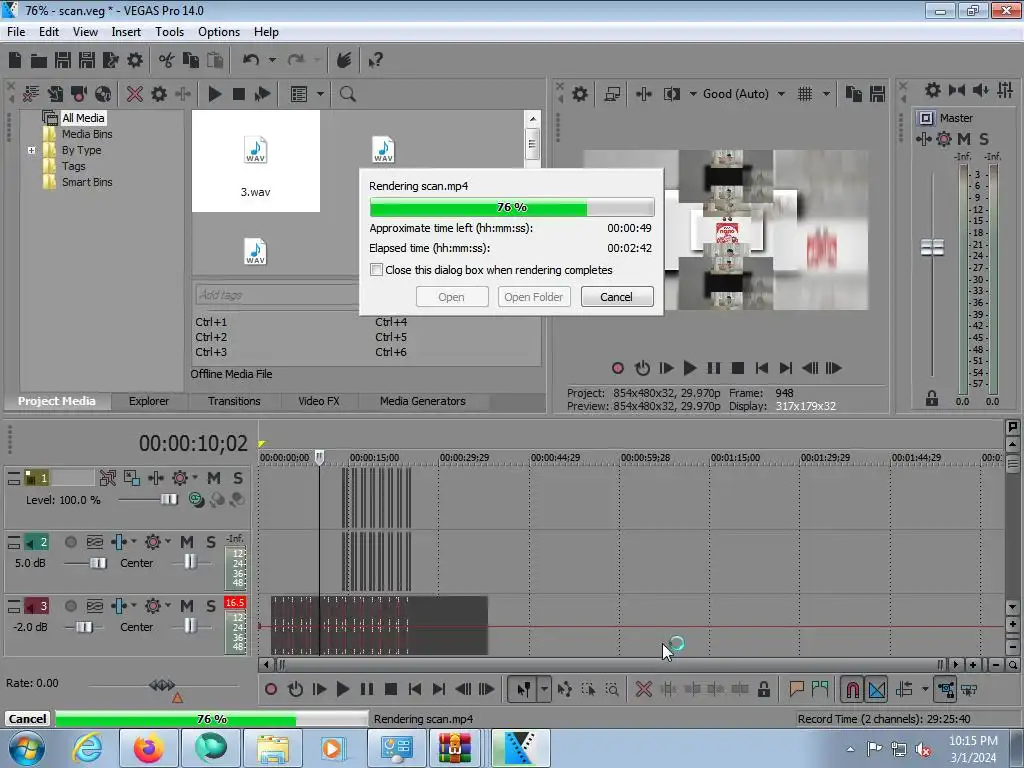
Task: Click the Cut scissors icon
Action: (166, 60)
